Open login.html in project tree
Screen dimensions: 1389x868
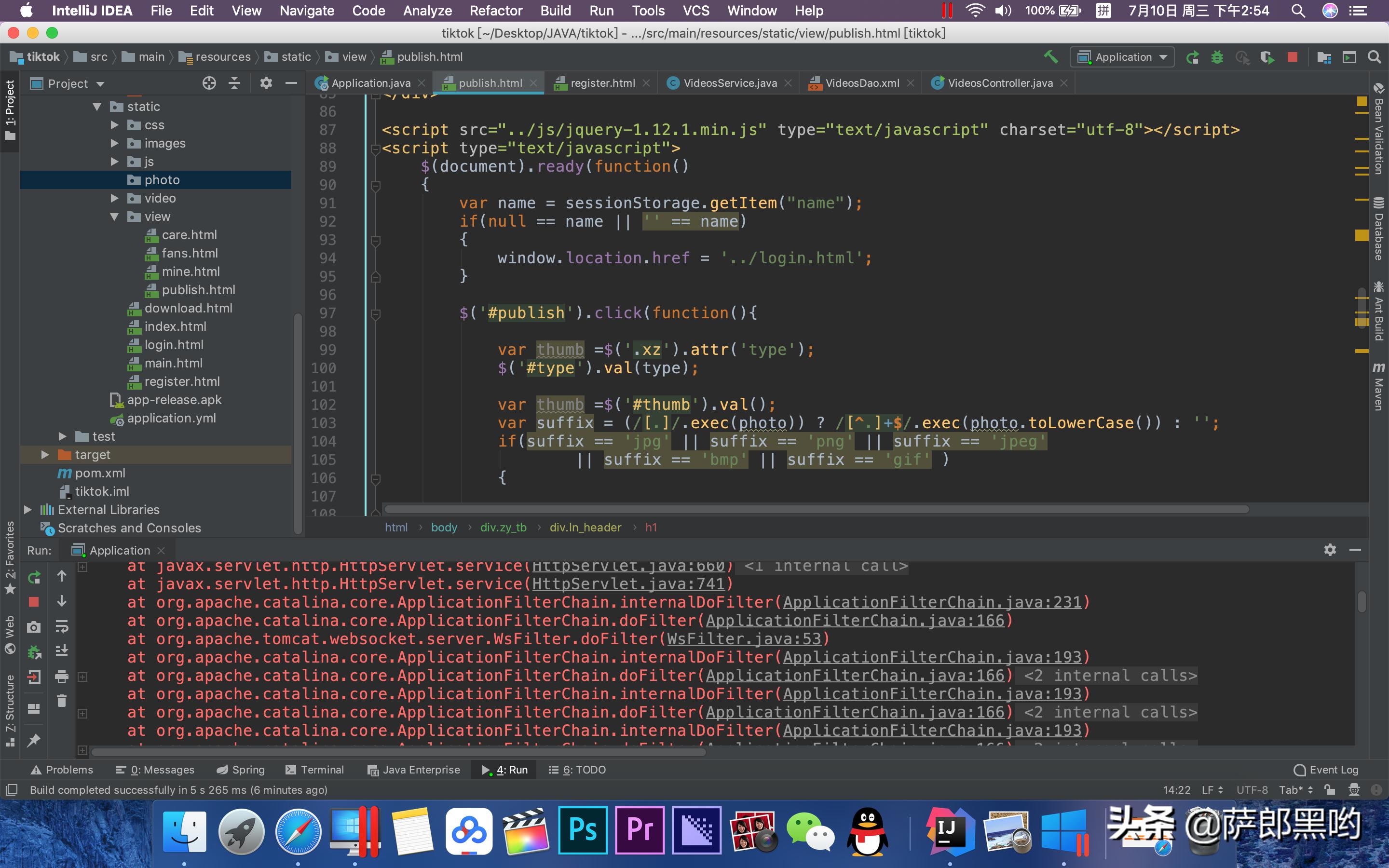pos(173,344)
